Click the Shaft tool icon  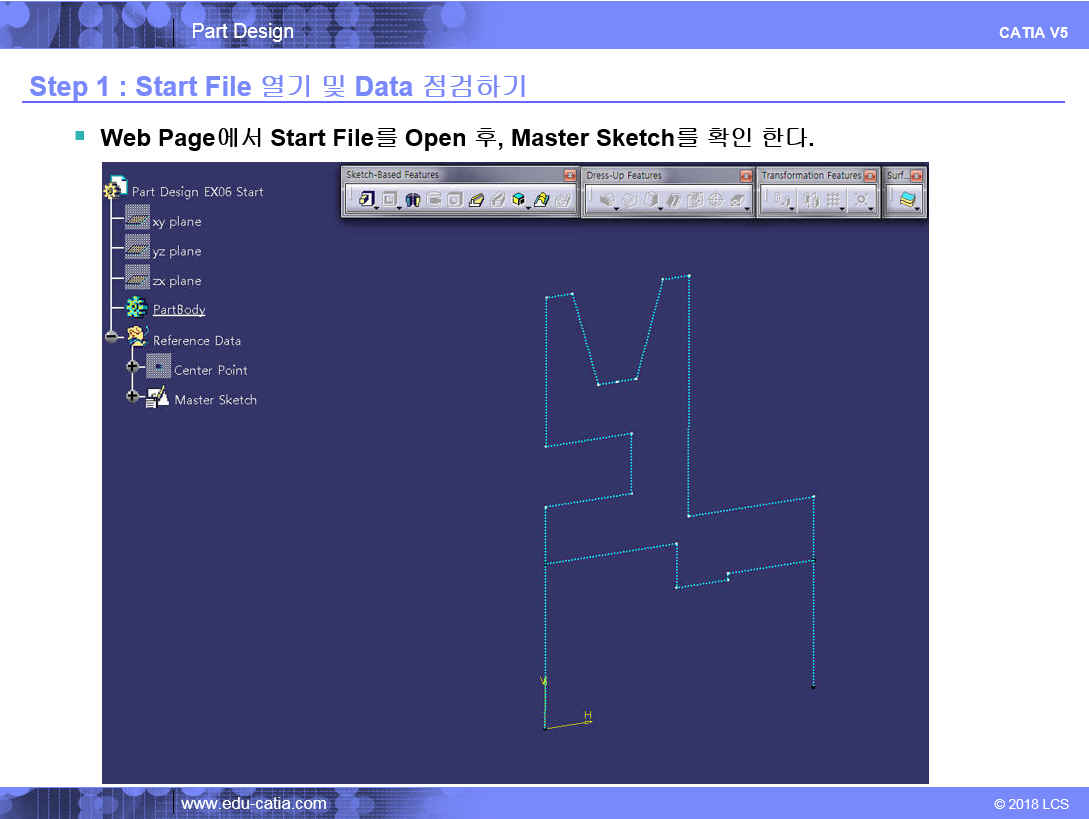coord(413,200)
